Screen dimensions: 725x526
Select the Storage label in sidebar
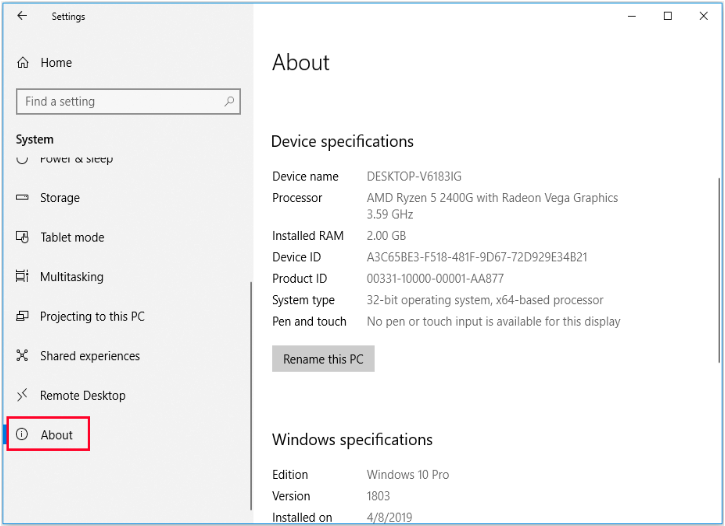coord(60,198)
